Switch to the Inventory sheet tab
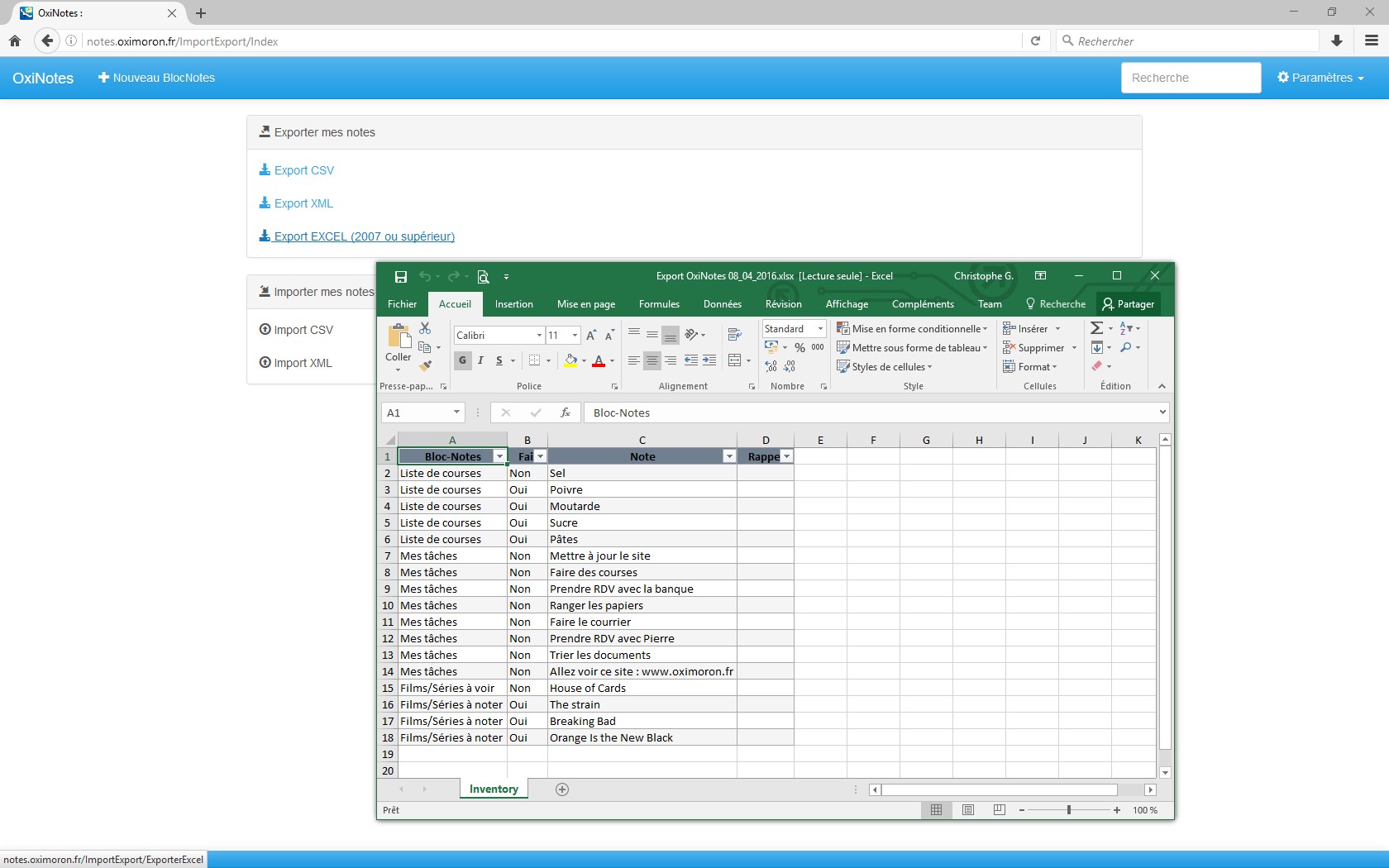1389x868 pixels. pos(494,789)
